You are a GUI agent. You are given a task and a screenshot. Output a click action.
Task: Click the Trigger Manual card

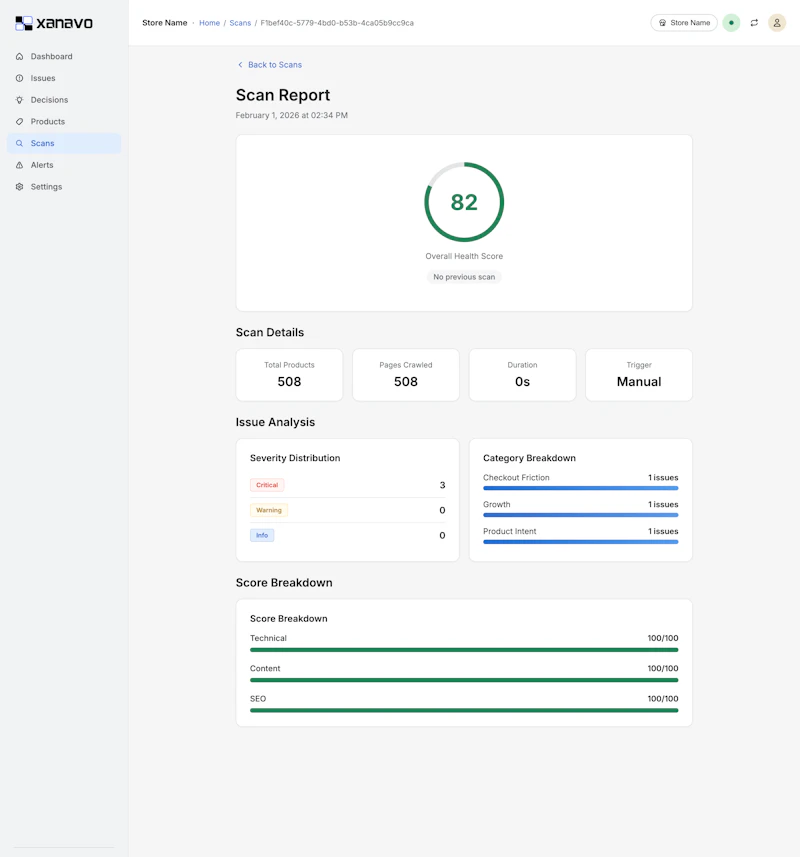click(639, 375)
